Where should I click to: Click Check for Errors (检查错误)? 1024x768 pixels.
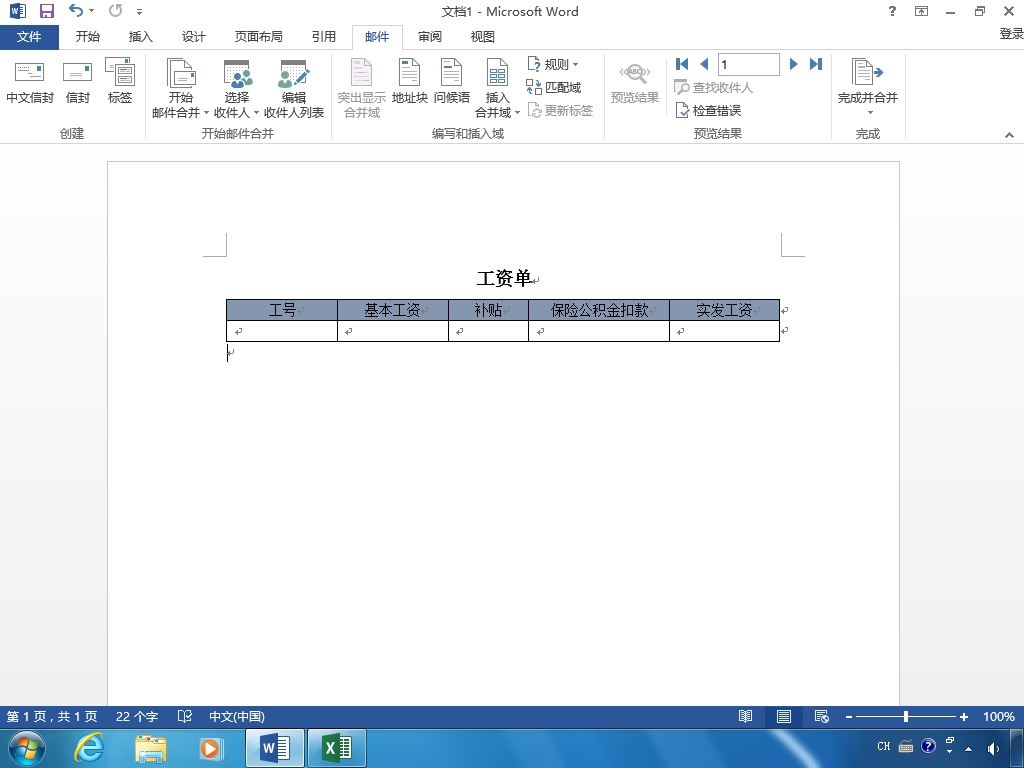[709, 110]
